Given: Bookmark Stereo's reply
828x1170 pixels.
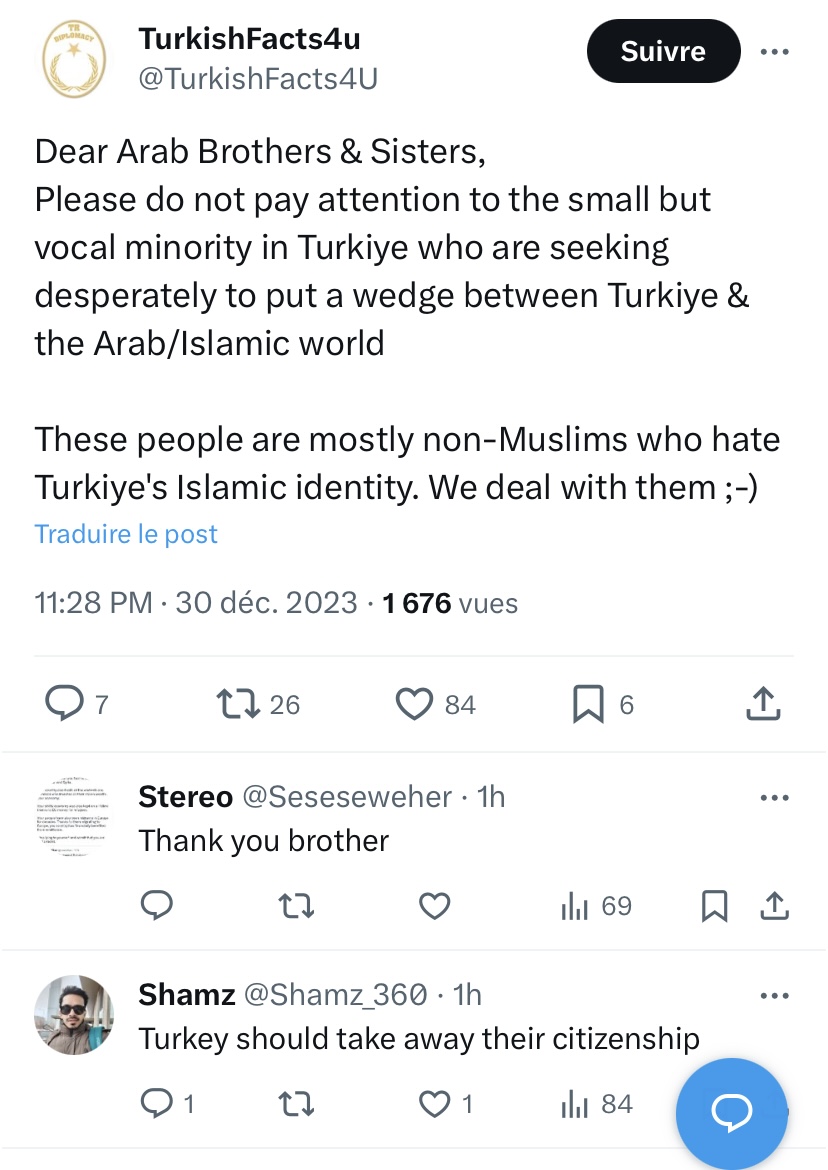Looking at the screenshot, I should [714, 906].
